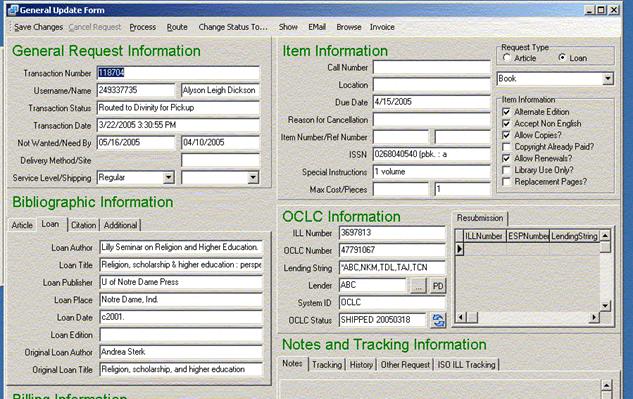The height and width of the screenshot is (399, 633).
Task: Switch to the Loan bibliographic tab
Action: pos(50,224)
